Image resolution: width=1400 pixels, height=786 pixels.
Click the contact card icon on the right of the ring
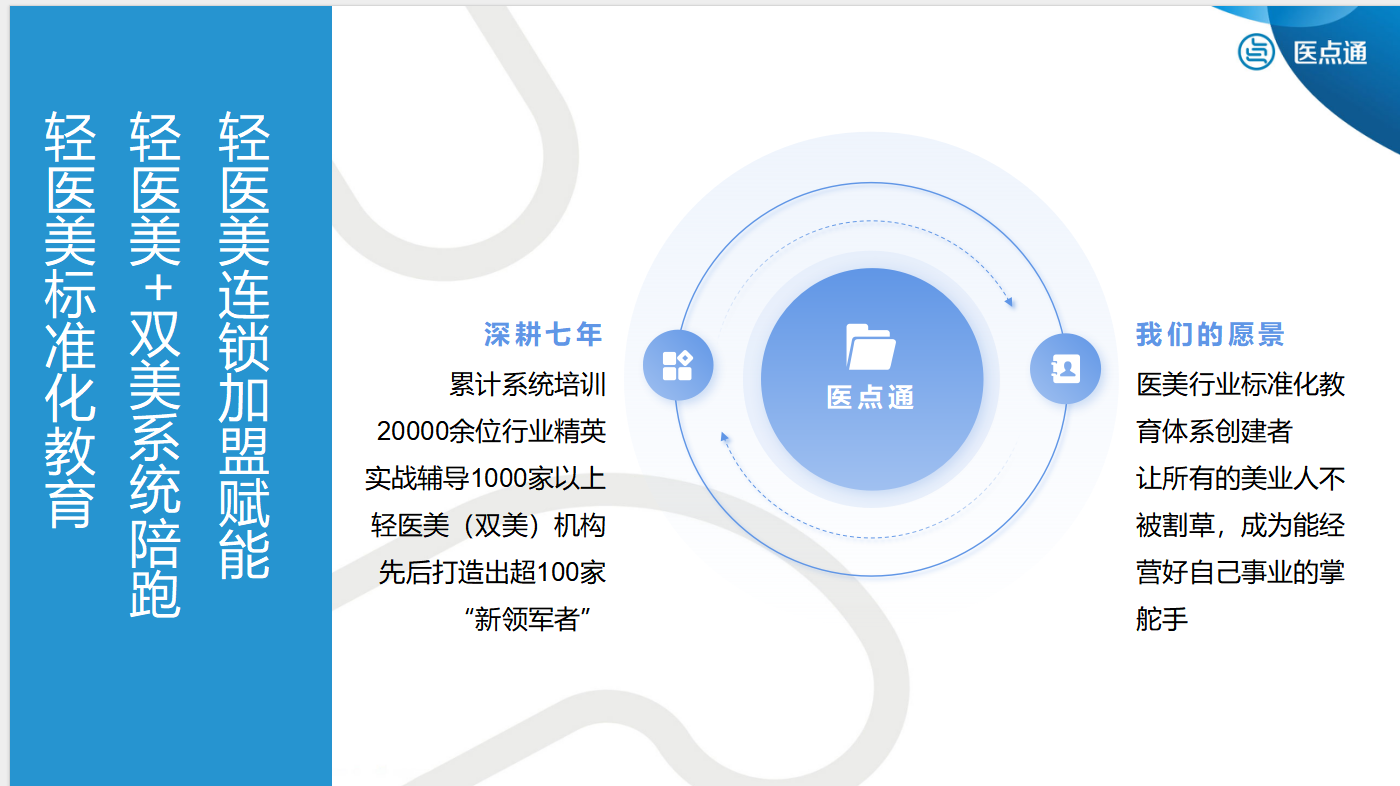pos(1065,369)
